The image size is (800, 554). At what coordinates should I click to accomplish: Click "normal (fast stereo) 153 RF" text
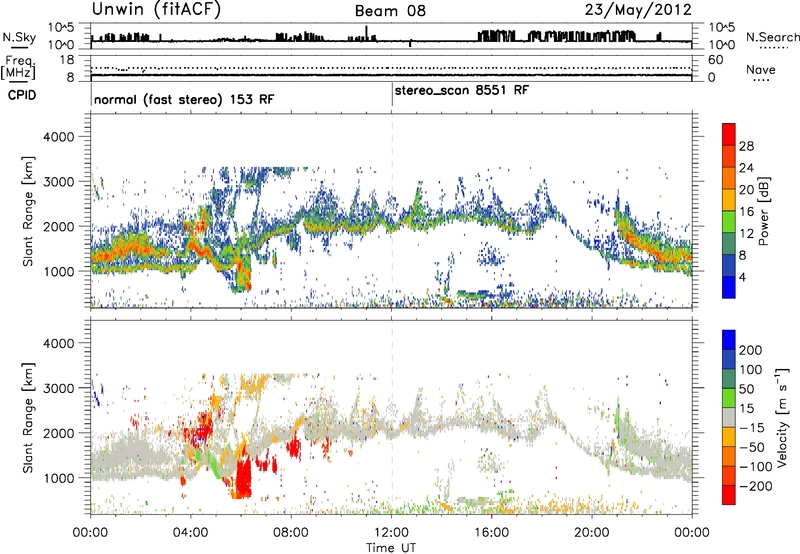coord(184,99)
